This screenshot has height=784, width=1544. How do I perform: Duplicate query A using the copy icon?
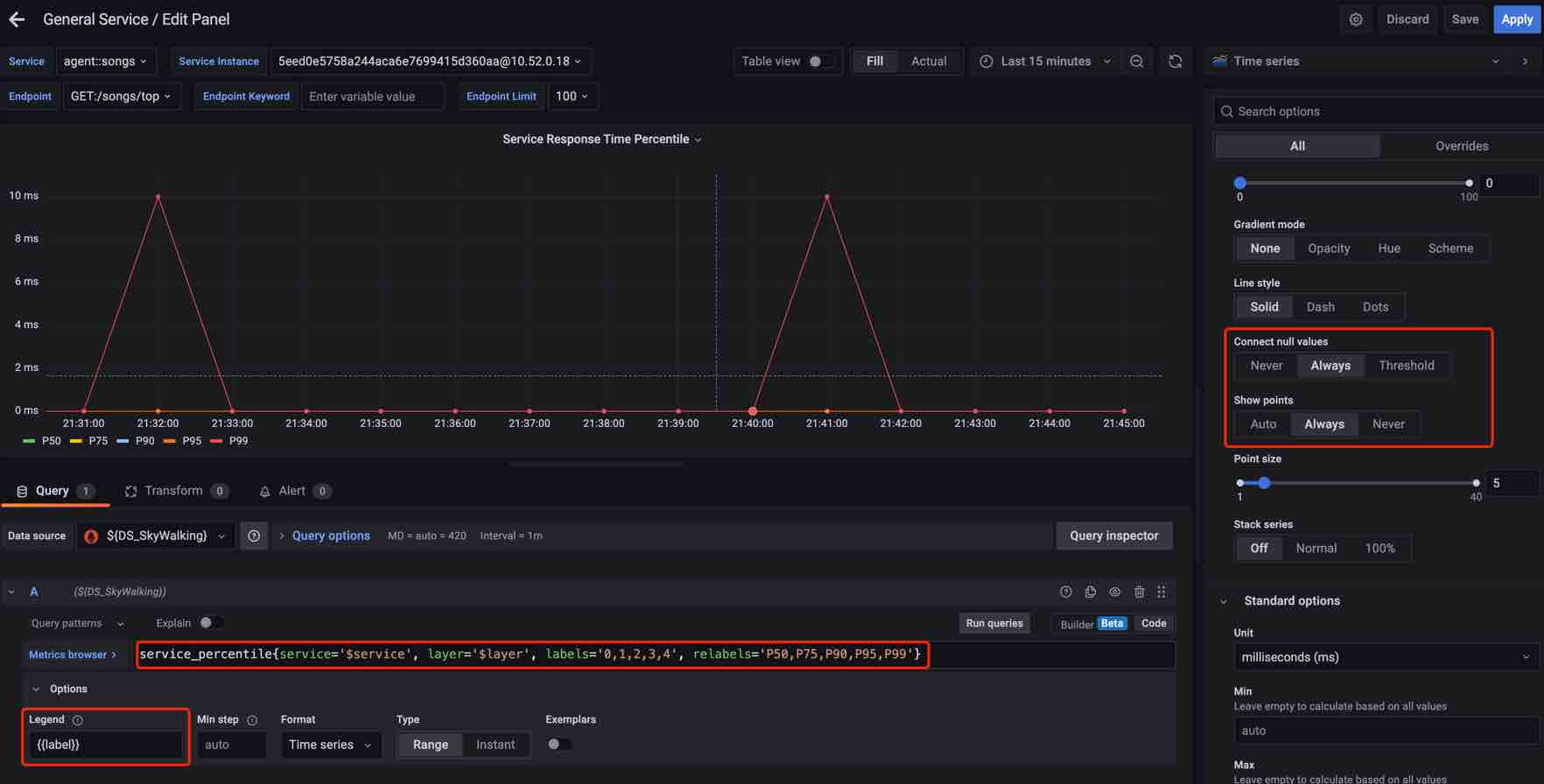click(1091, 592)
